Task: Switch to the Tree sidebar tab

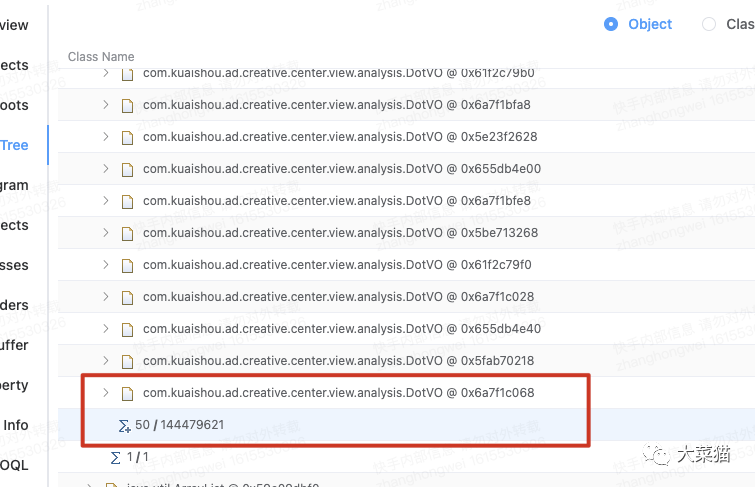Action: [14, 145]
